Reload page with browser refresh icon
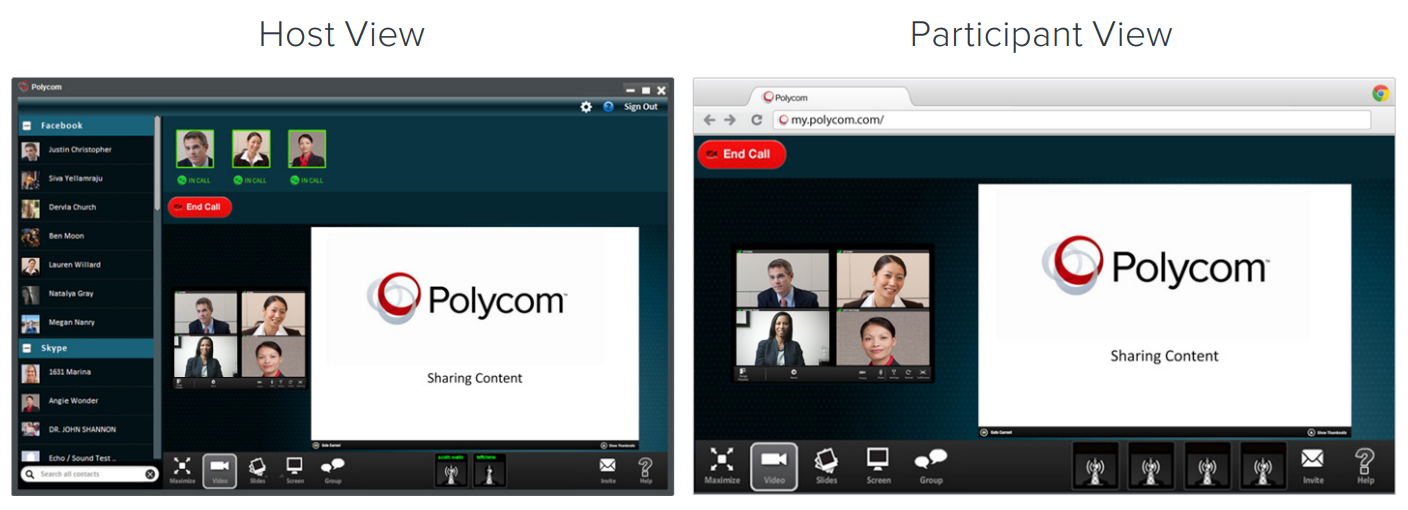This screenshot has height=510, width=1408. click(757, 119)
